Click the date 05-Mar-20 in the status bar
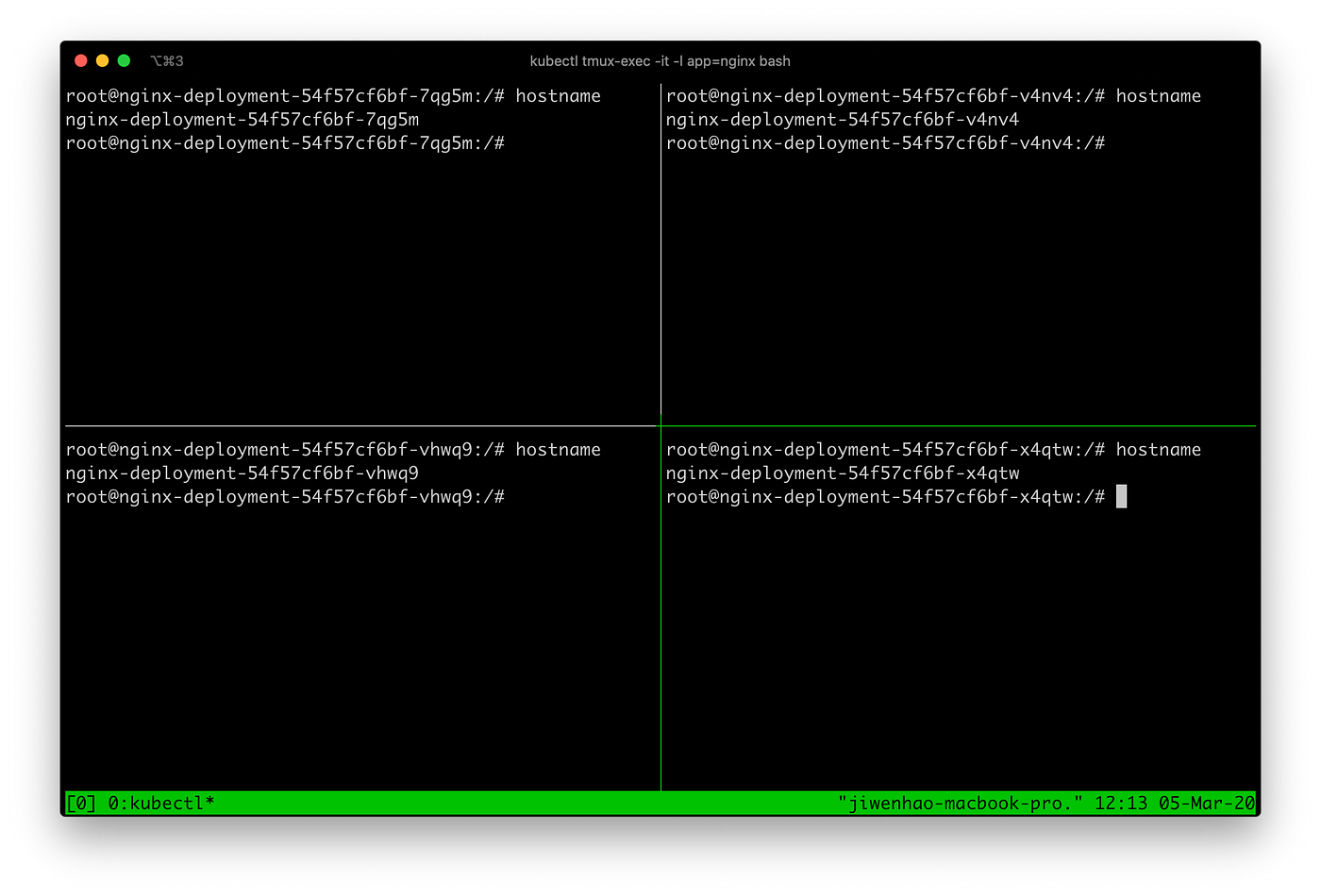 (1202, 803)
